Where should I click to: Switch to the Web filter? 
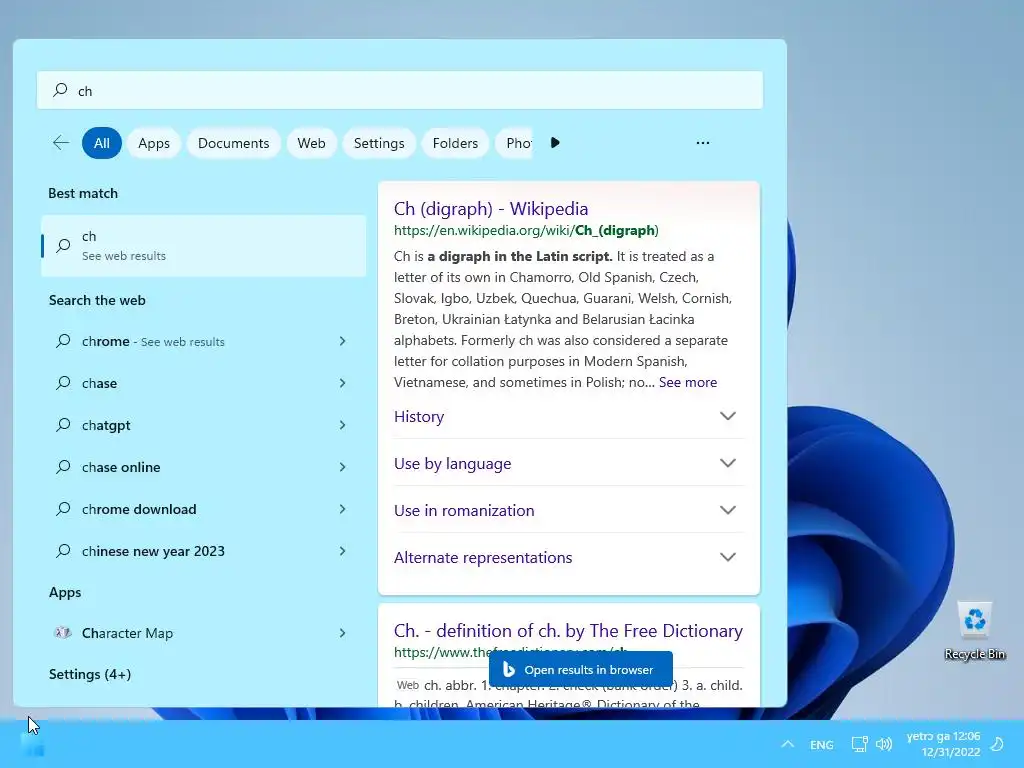click(312, 143)
